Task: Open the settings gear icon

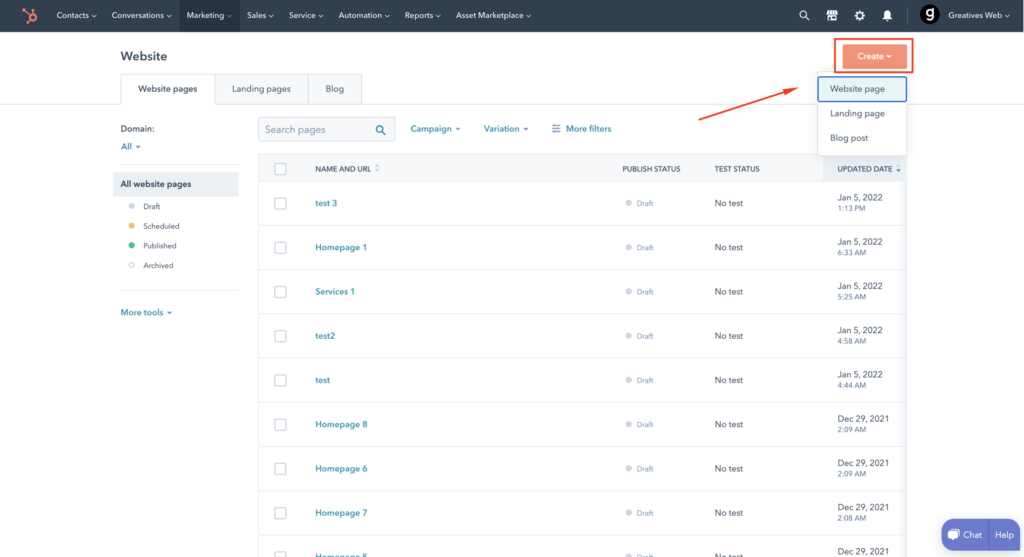Action: [859, 15]
